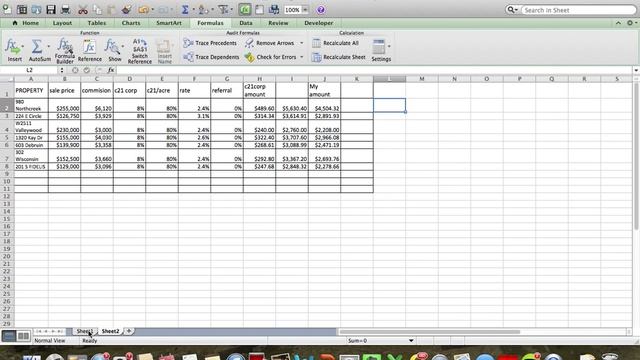Select the Sheet1 tab

(85, 331)
